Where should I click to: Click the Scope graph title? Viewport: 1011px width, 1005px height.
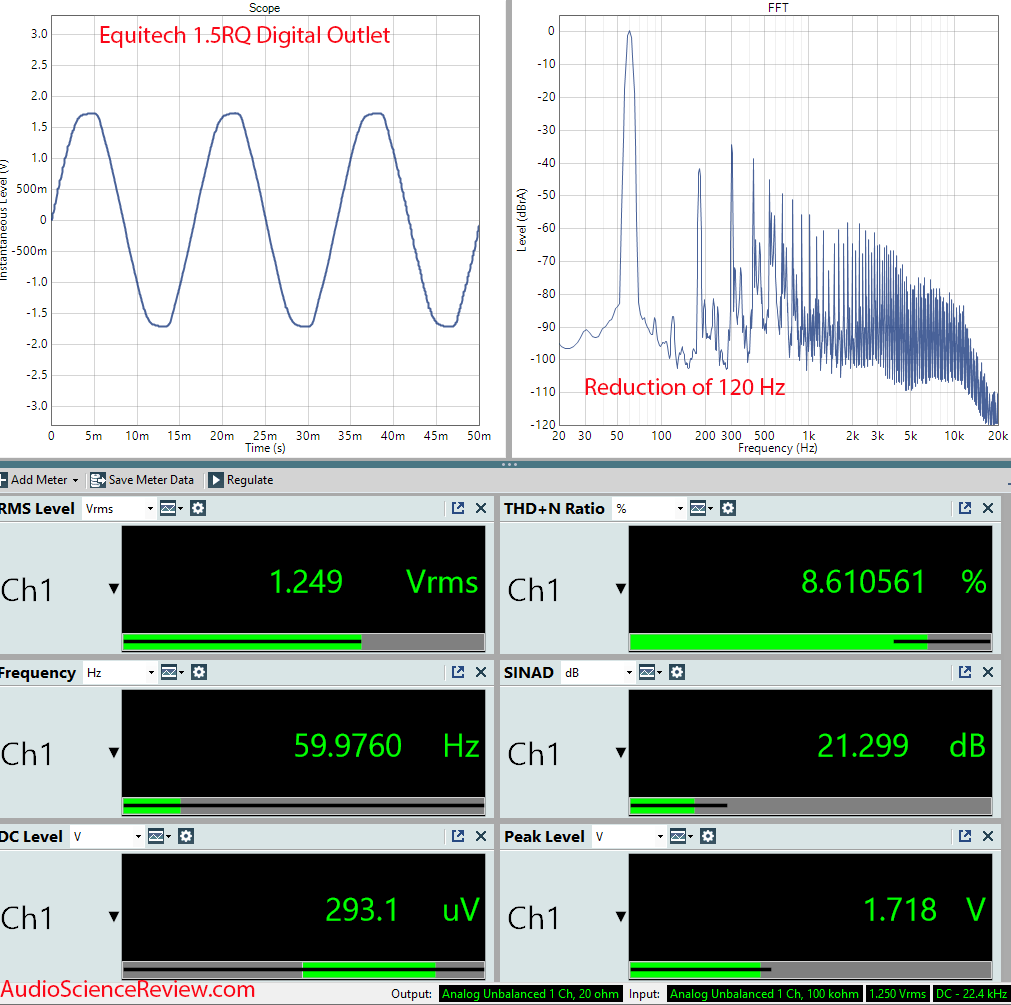pyautogui.click(x=264, y=8)
